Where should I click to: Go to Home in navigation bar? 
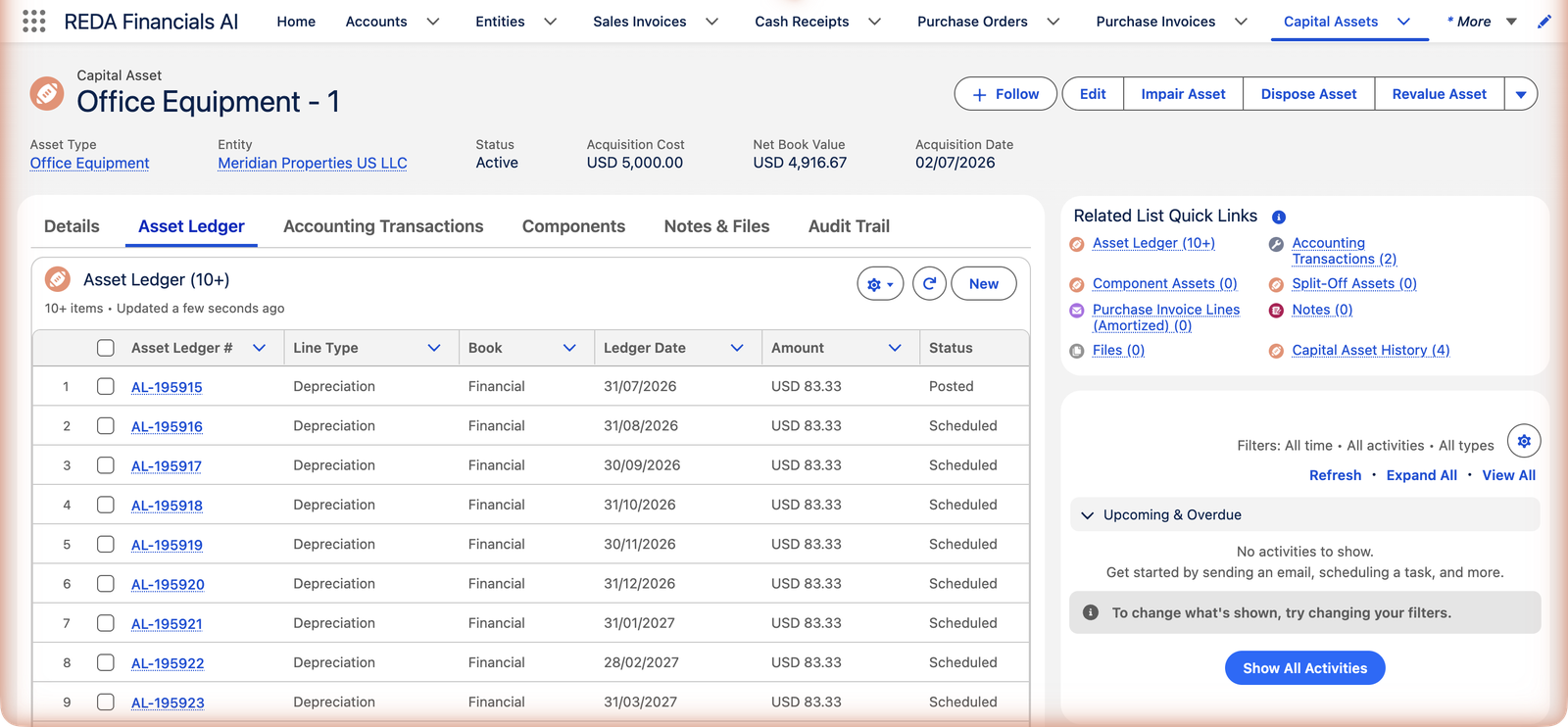pos(296,22)
